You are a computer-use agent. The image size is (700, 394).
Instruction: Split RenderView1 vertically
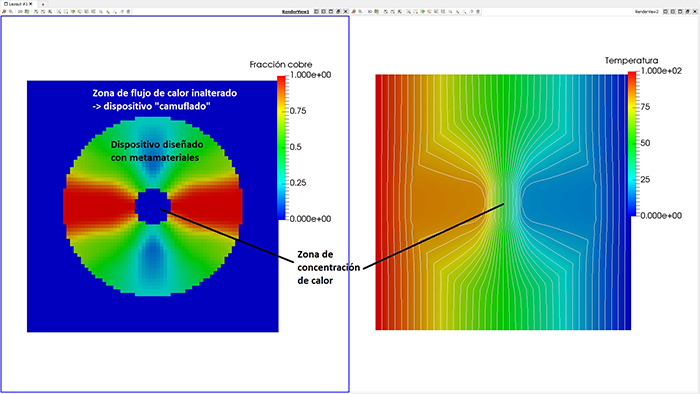(324, 12)
